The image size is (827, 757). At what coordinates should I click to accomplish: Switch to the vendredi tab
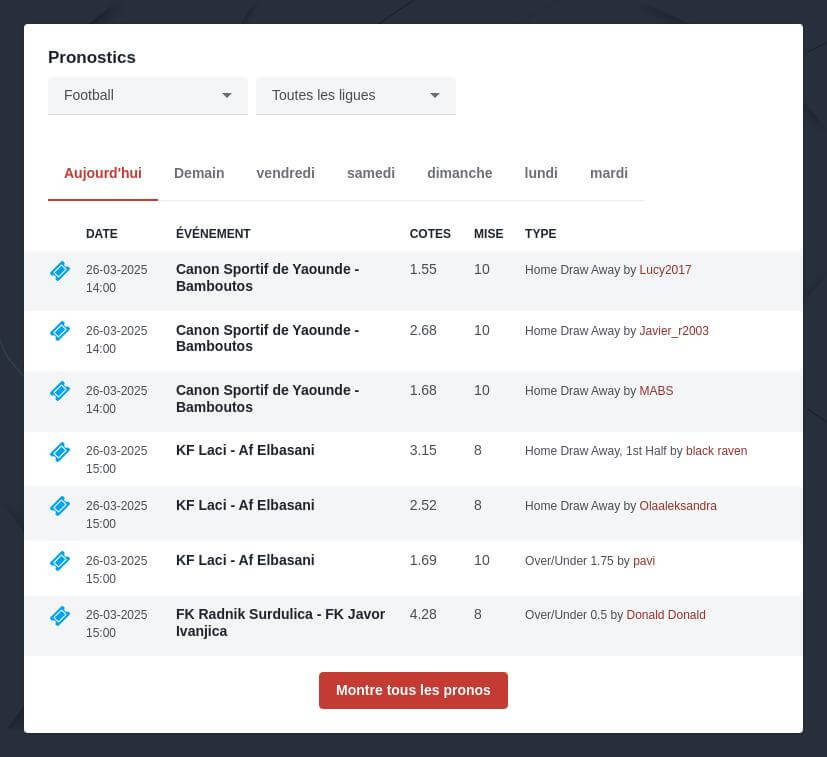[285, 173]
